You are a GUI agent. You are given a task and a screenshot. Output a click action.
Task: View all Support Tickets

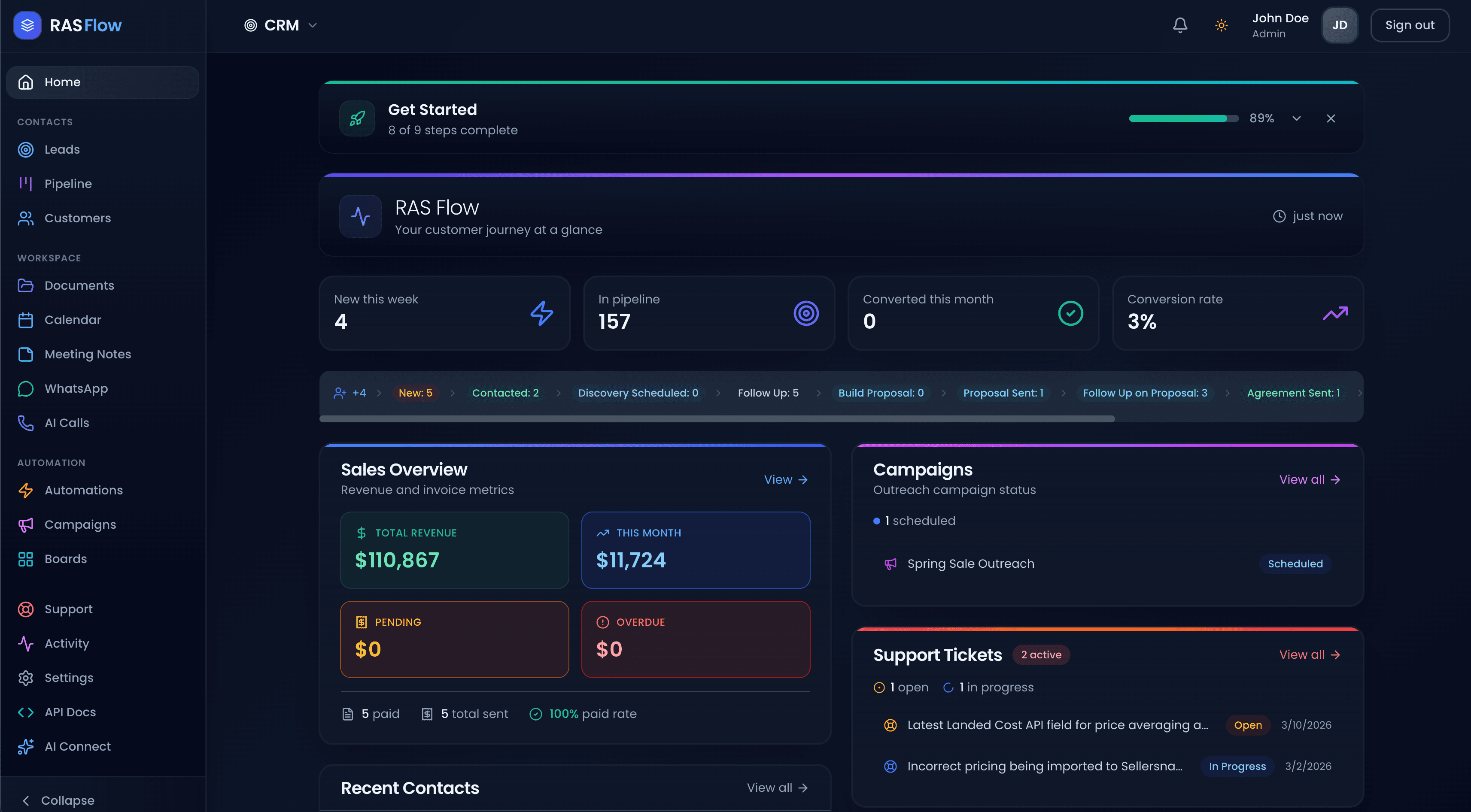coord(1309,654)
